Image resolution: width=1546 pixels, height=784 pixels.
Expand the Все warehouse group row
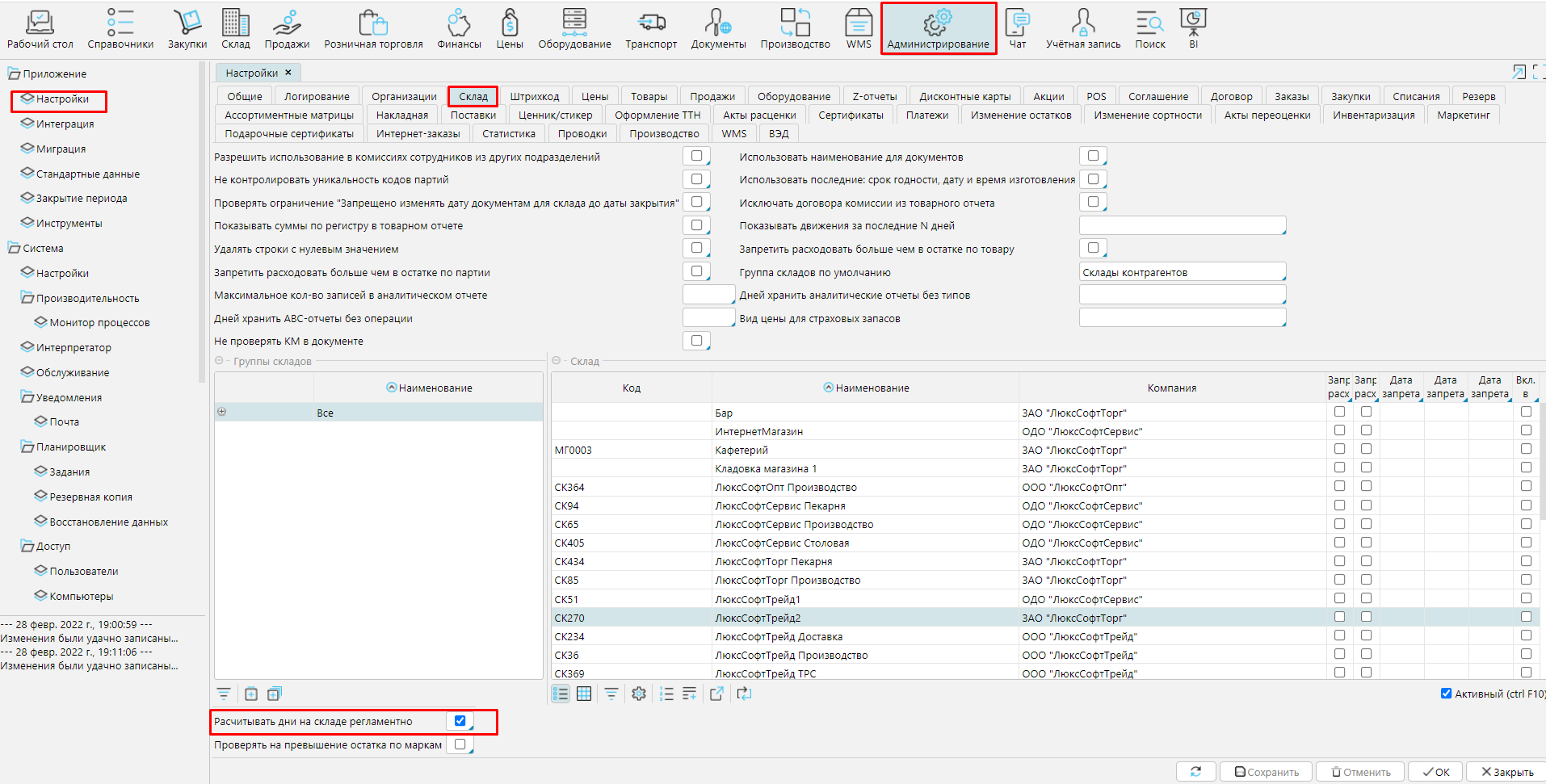pos(222,412)
